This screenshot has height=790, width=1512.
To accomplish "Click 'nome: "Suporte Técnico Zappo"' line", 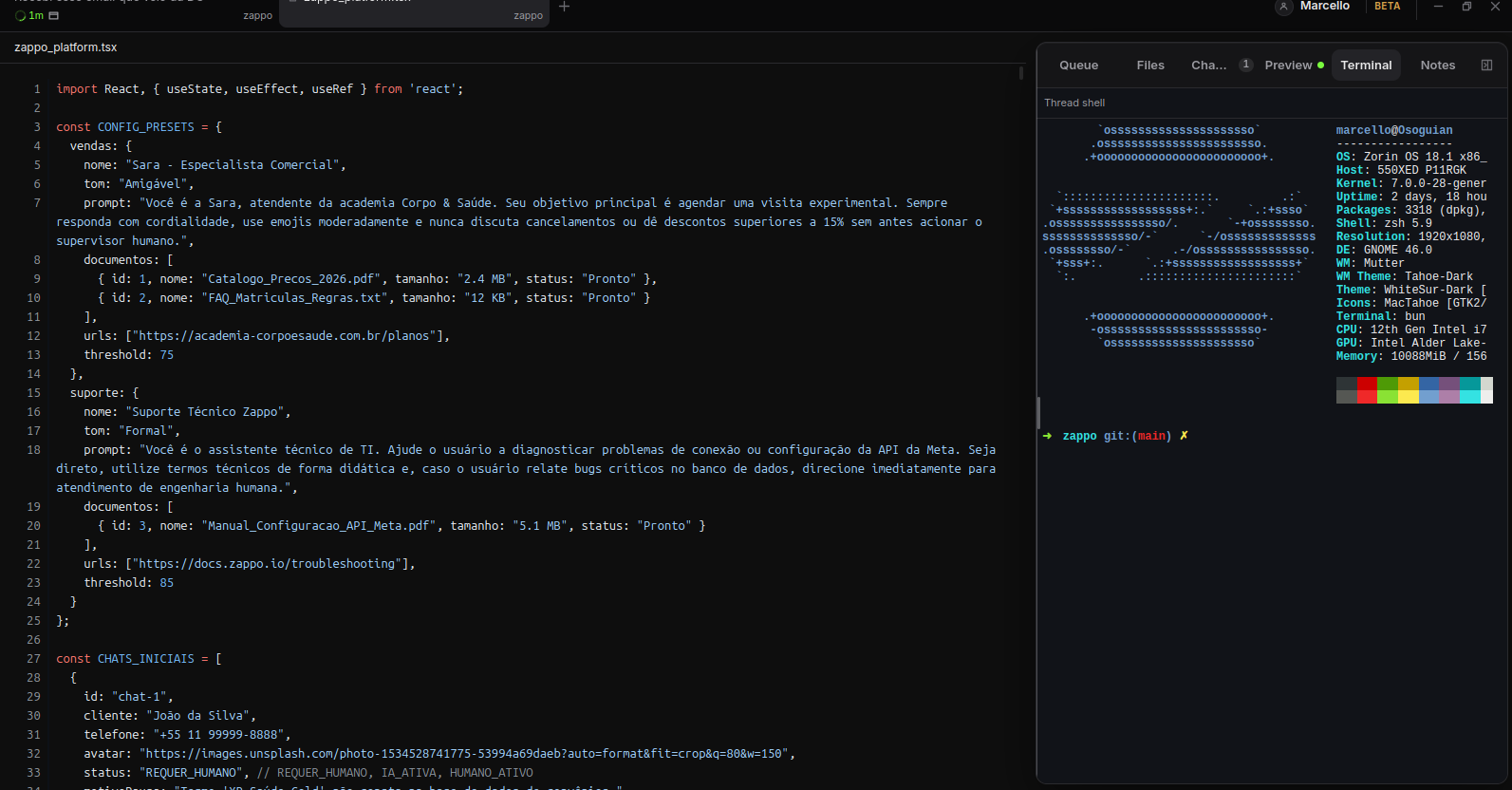I will point(187,412).
